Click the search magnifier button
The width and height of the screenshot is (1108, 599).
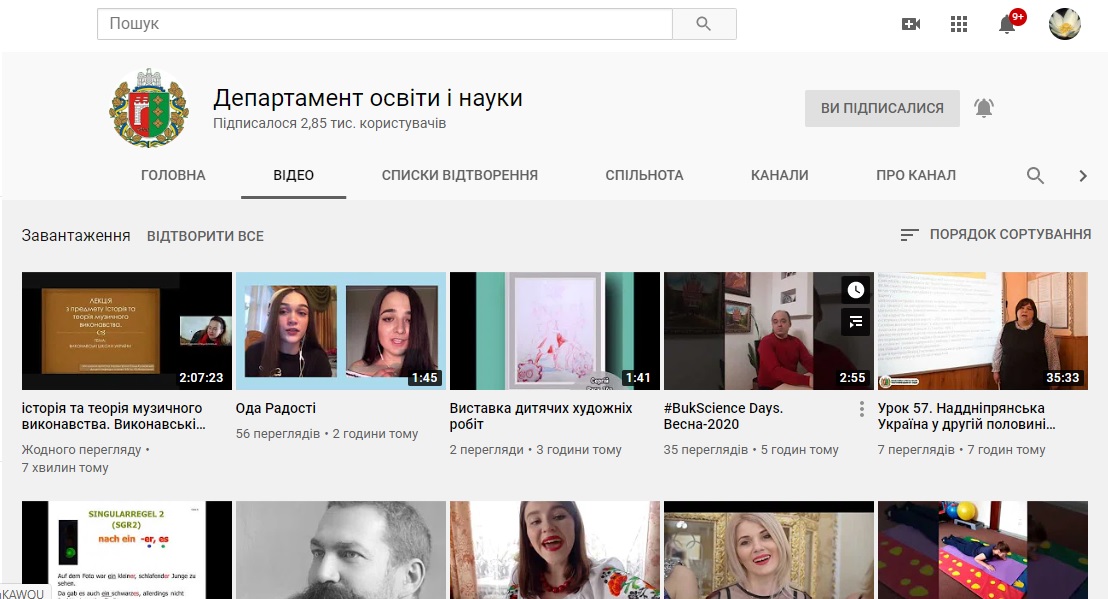704,24
